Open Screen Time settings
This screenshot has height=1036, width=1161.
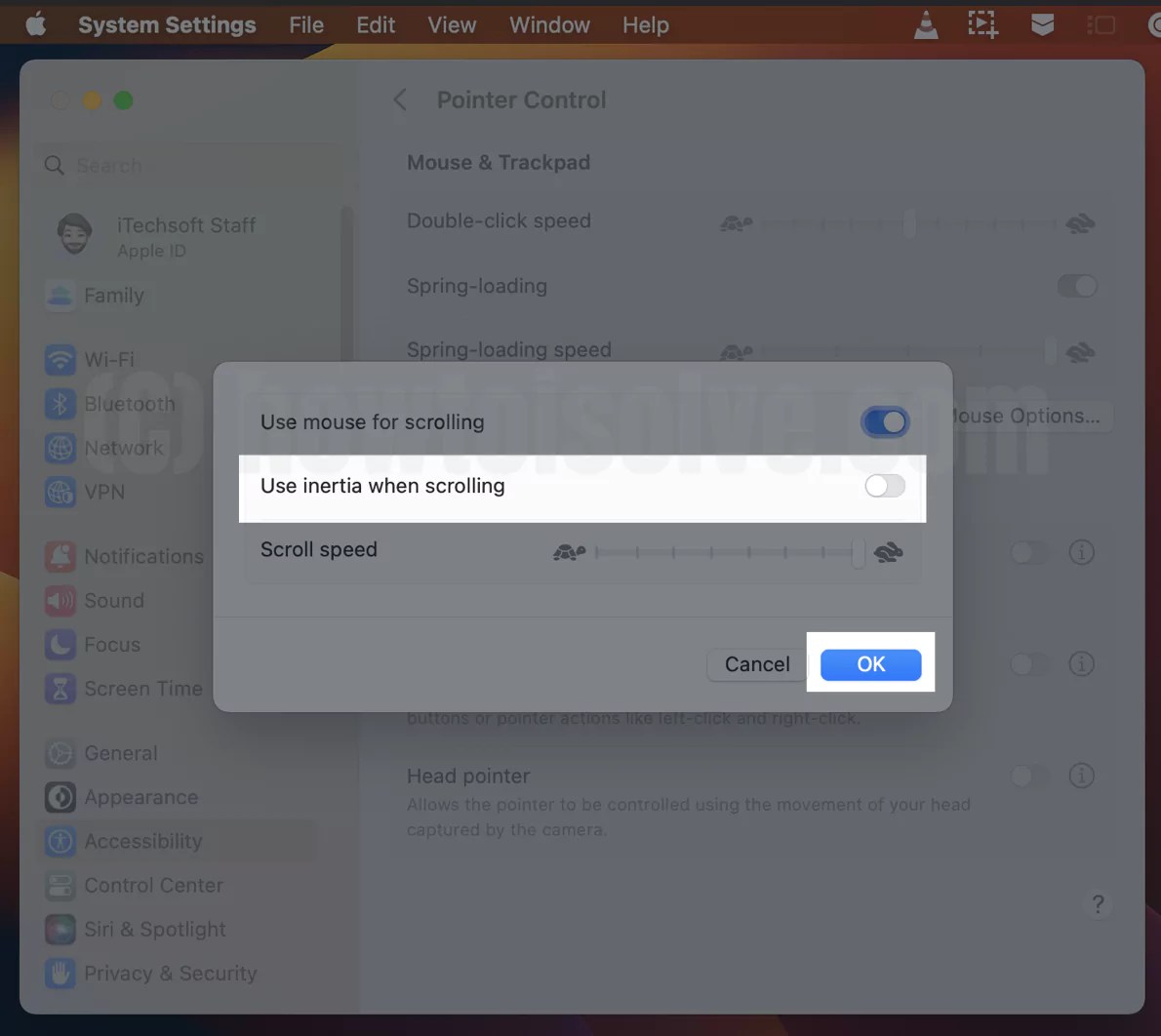click(x=142, y=689)
